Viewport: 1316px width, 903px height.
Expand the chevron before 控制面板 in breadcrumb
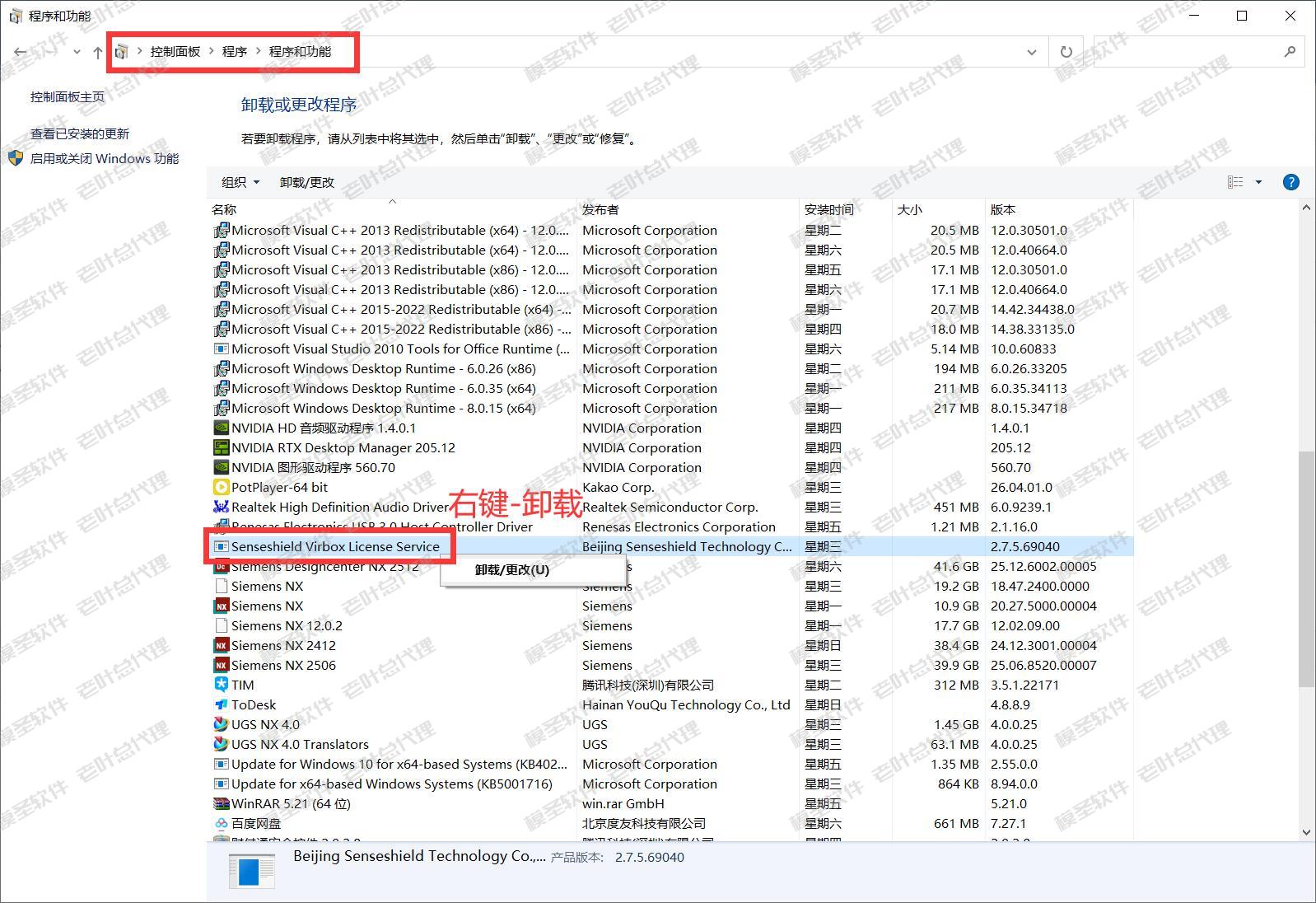pos(140,52)
